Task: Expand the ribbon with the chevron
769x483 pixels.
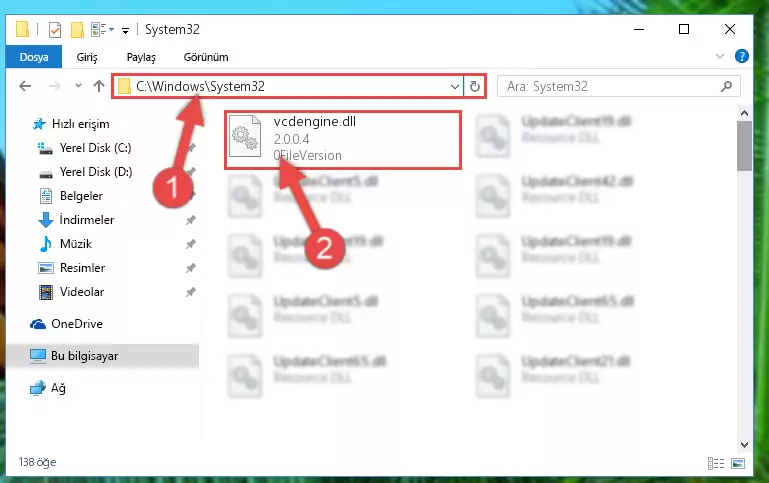Action: 719,56
